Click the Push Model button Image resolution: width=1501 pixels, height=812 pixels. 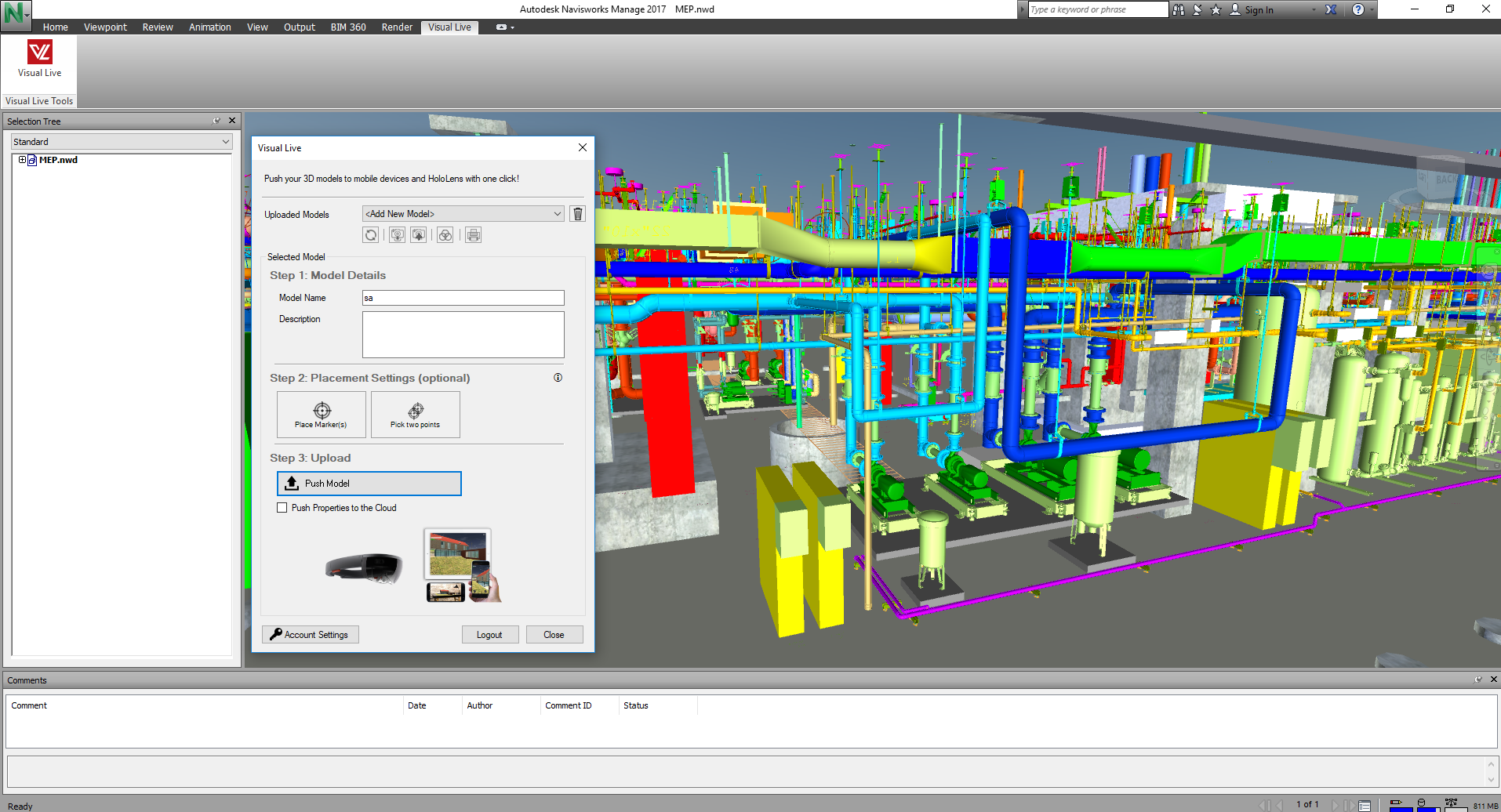click(369, 484)
